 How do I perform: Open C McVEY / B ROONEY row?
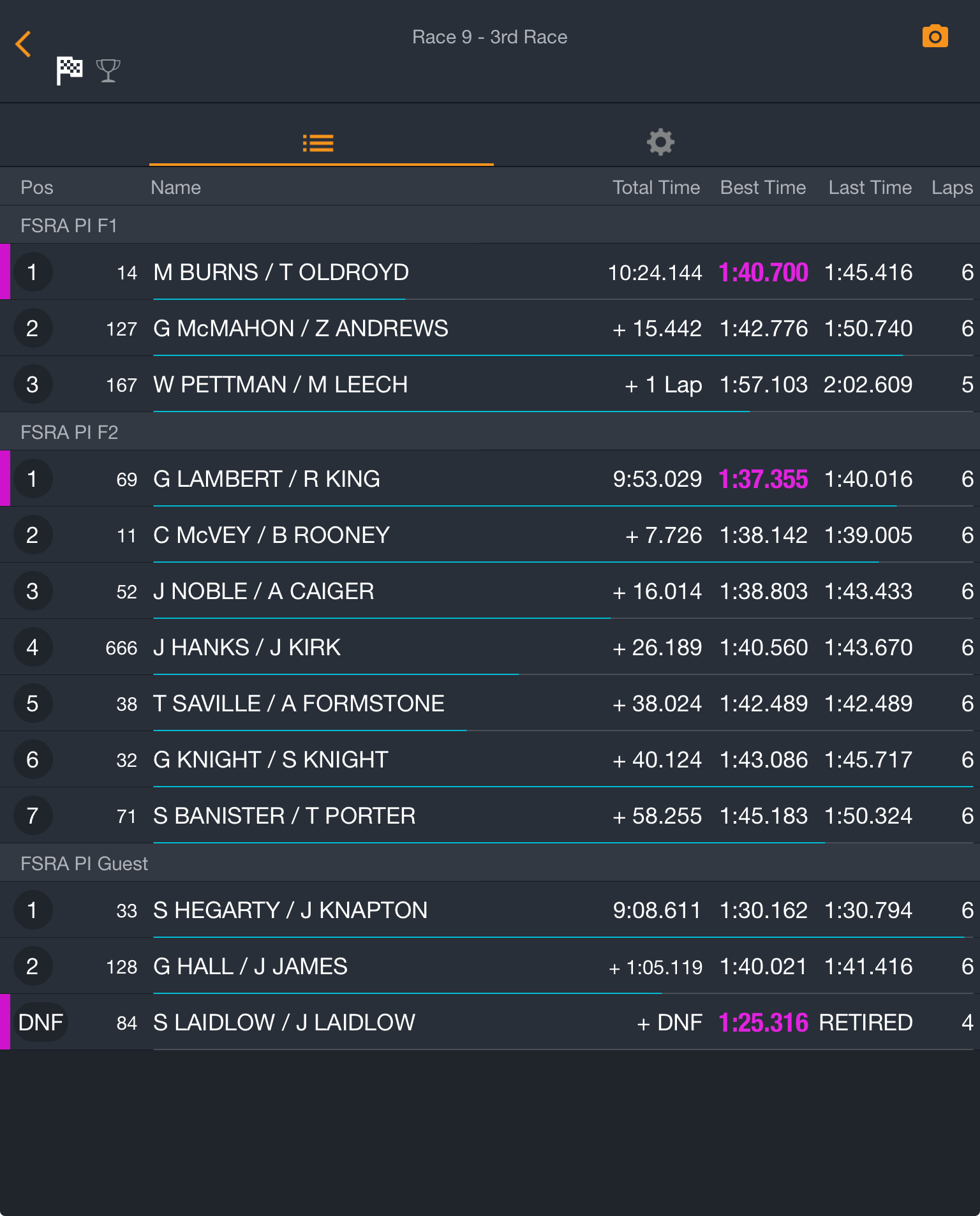[x=490, y=535]
